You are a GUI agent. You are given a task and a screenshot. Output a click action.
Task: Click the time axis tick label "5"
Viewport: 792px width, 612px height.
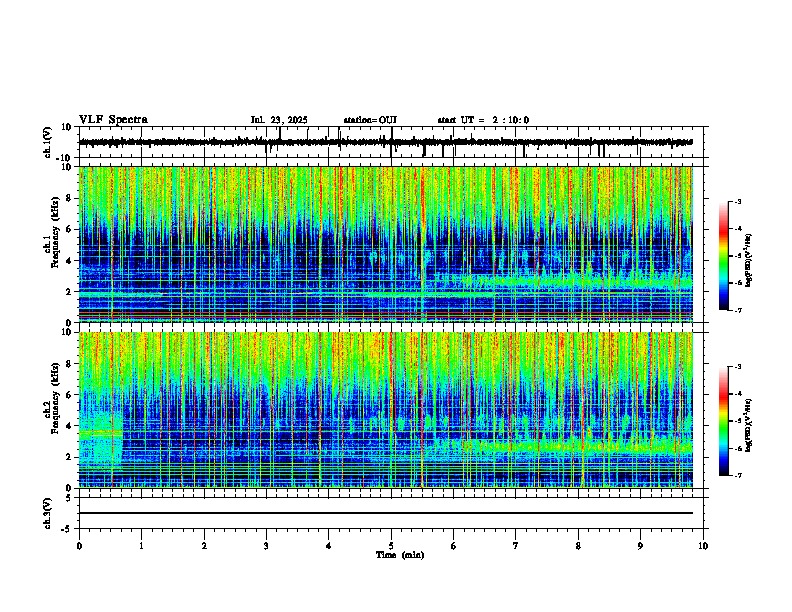click(x=391, y=545)
